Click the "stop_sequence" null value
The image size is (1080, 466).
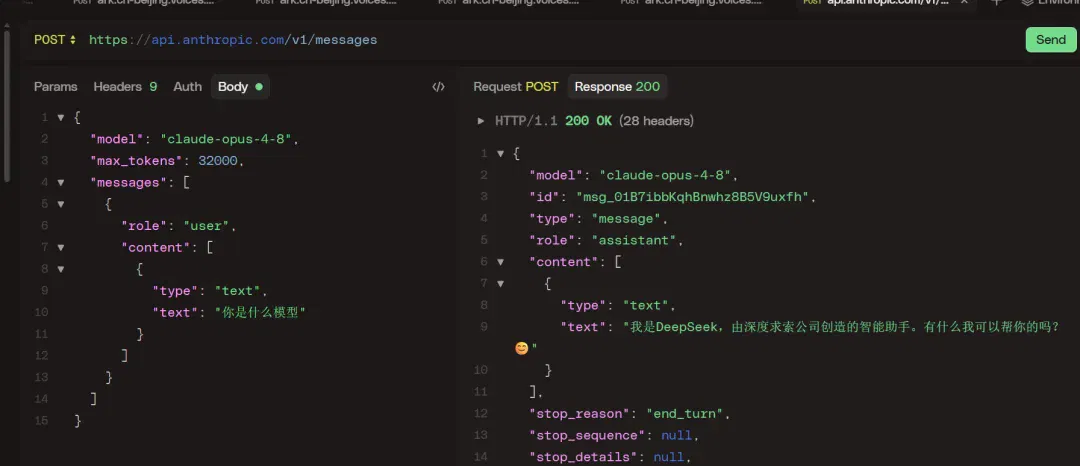point(676,436)
